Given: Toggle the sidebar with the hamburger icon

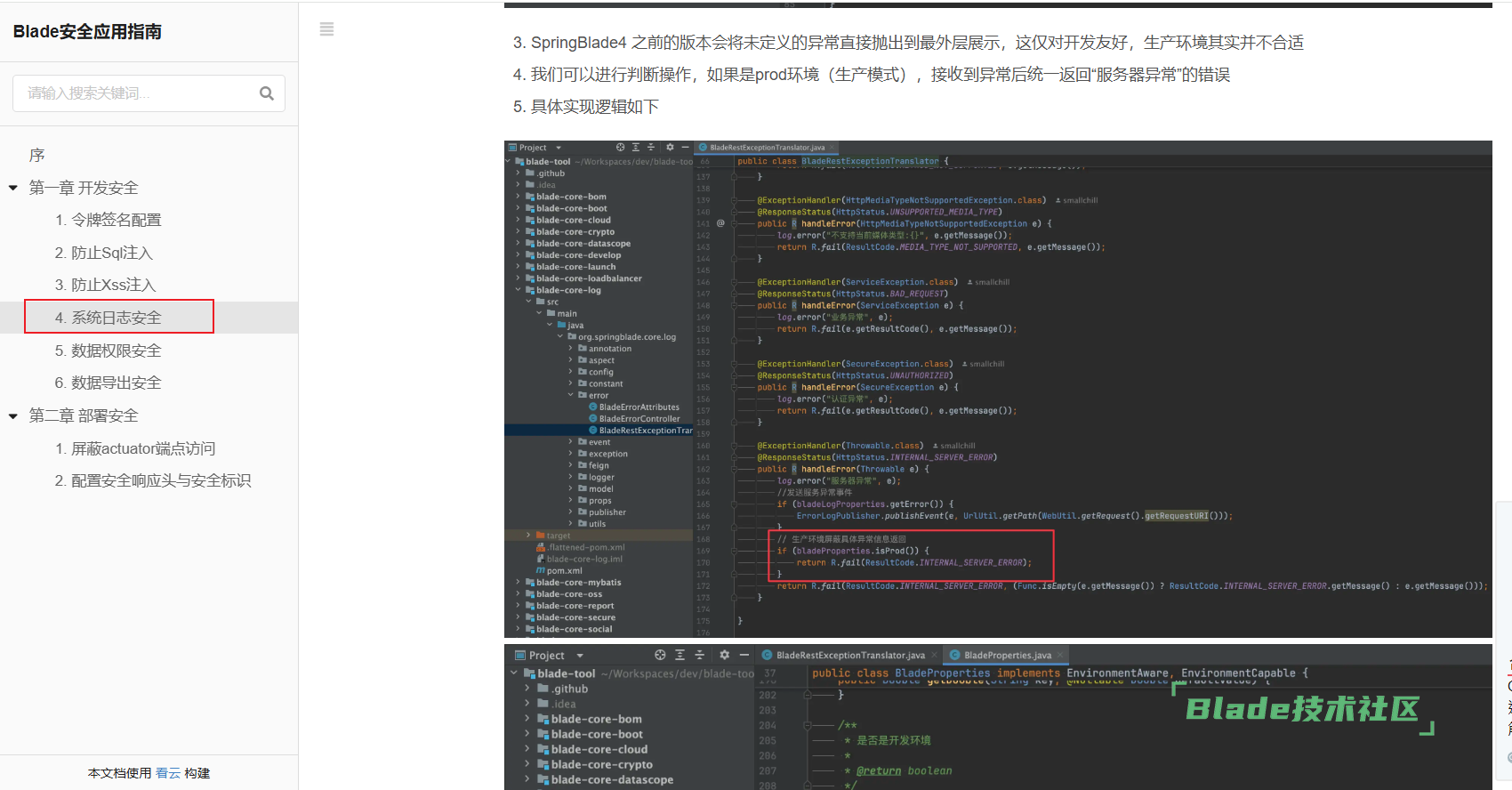Looking at the screenshot, I should point(326,29).
